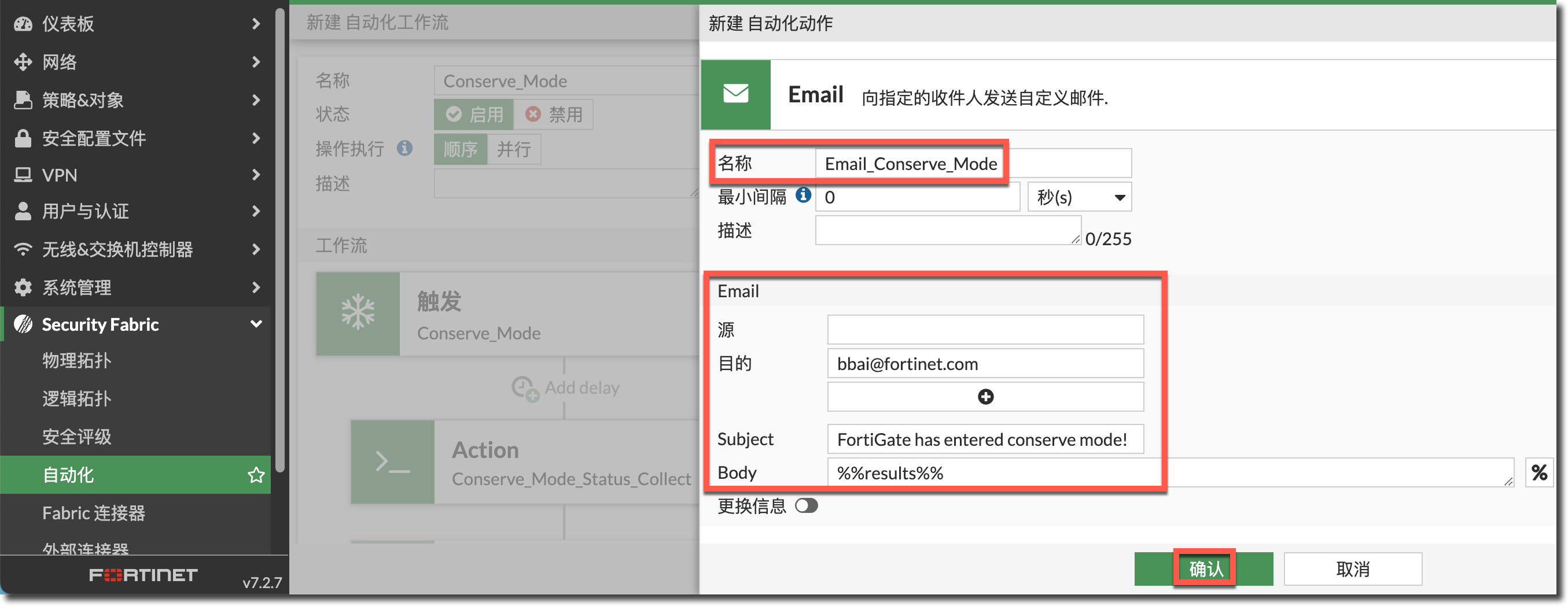Click the green Email envelope icon

(735, 94)
